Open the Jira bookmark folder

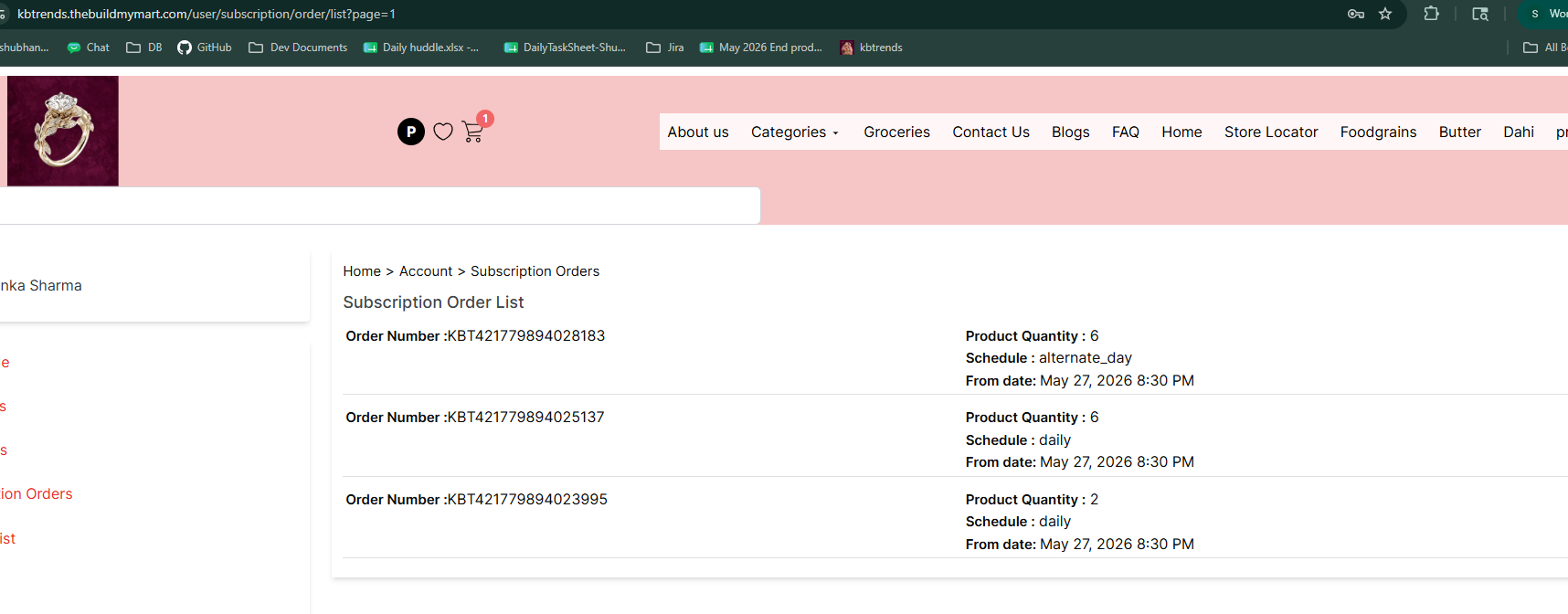tap(665, 48)
